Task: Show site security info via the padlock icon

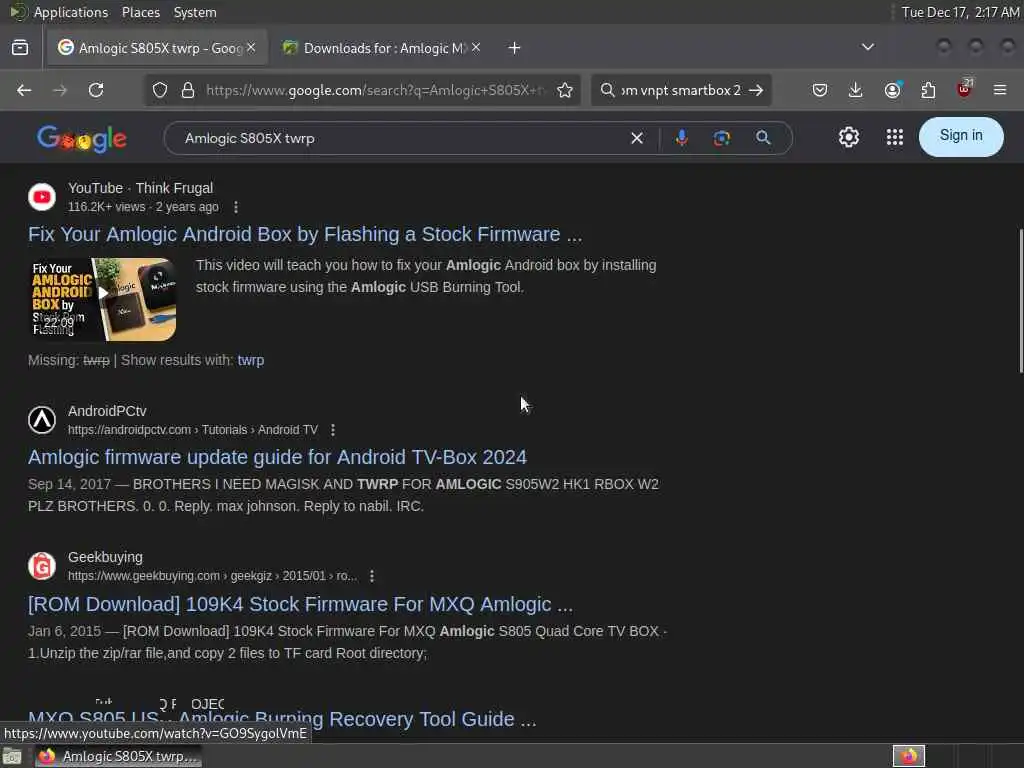Action: (x=188, y=90)
